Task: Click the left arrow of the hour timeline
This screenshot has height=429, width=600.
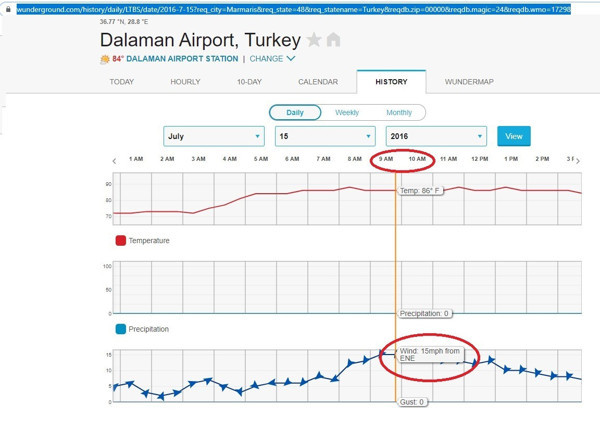Action: coord(114,161)
